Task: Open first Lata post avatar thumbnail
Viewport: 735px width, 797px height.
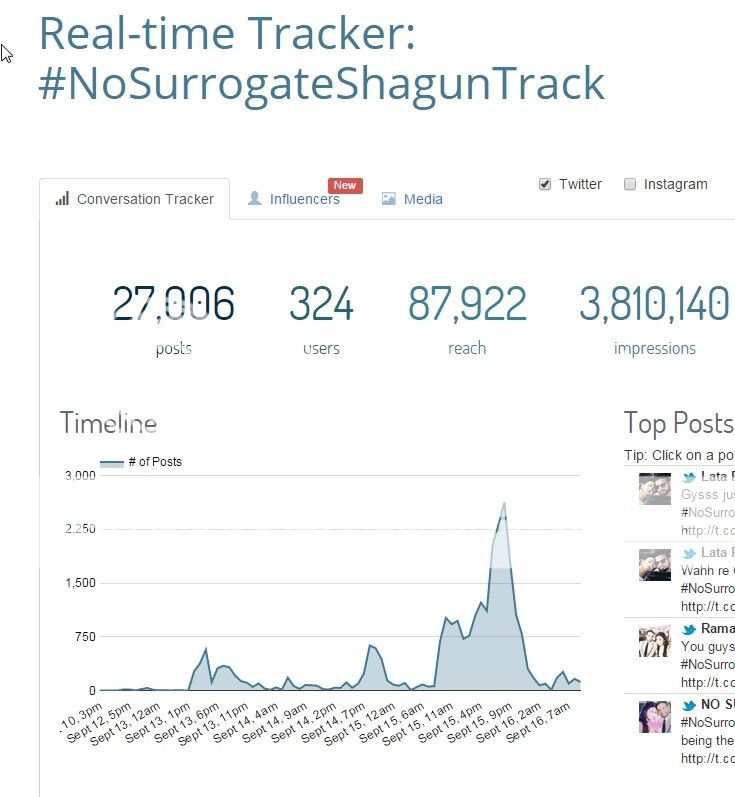Action: tap(655, 489)
